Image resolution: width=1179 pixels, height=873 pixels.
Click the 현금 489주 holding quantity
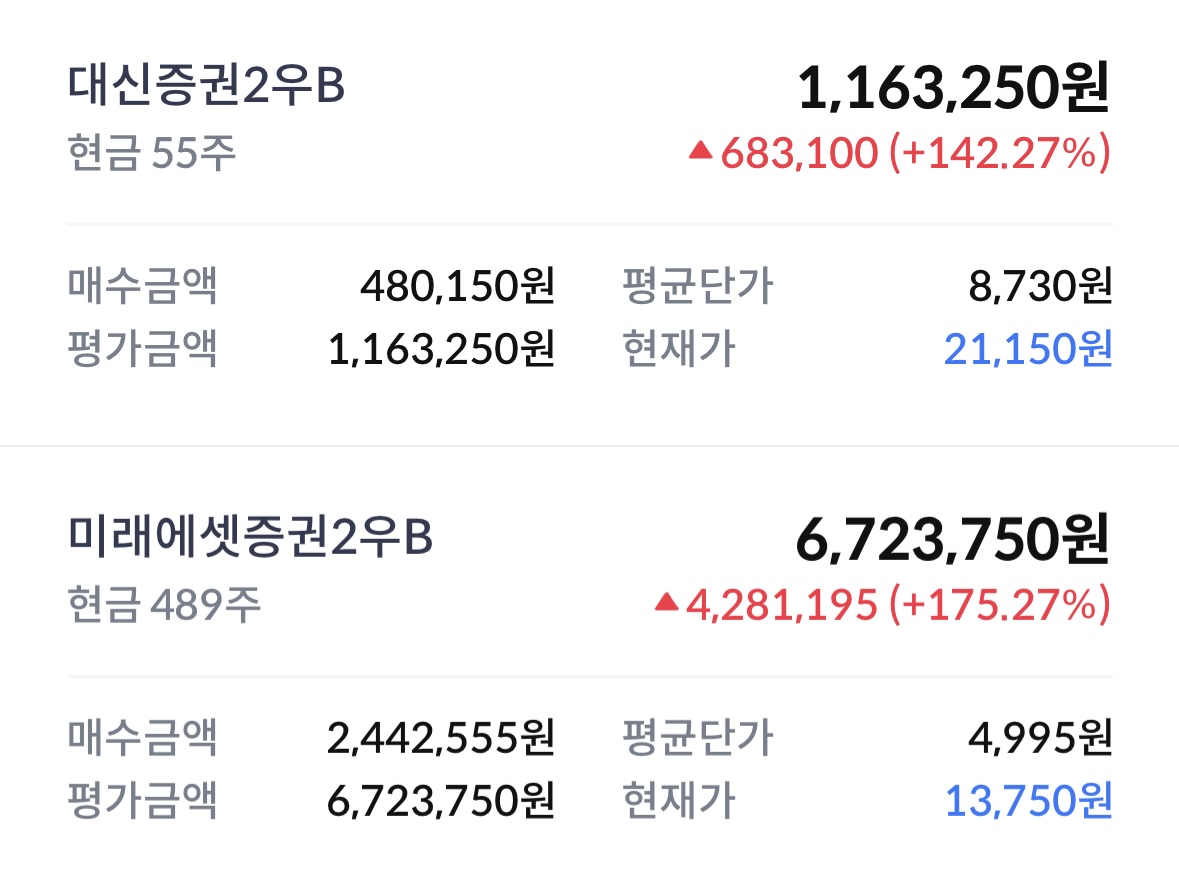coord(165,605)
